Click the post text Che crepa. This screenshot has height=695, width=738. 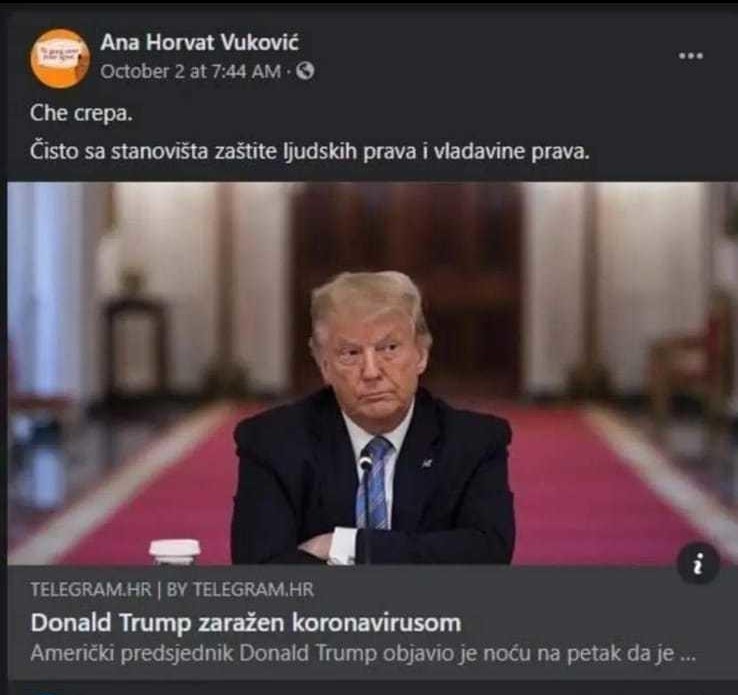point(81,113)
